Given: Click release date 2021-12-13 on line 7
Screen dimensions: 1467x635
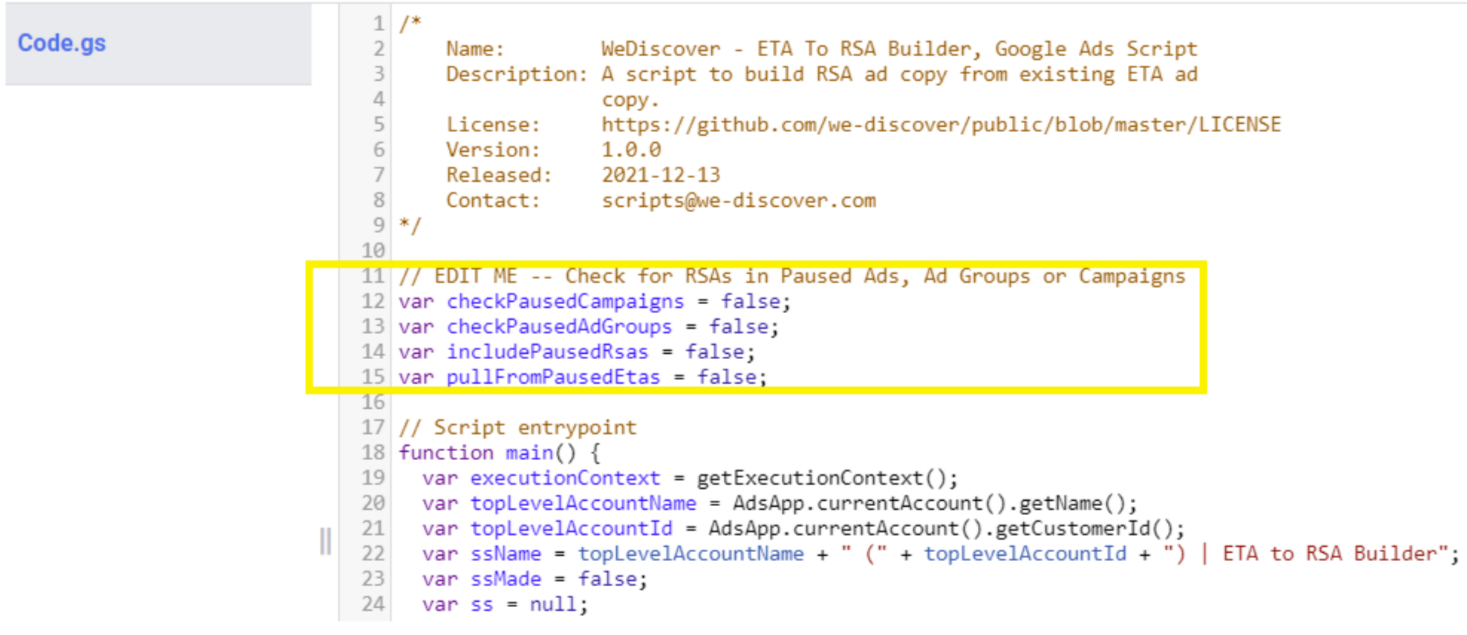Looking at the screenshot, I should (x=661, y=175).
